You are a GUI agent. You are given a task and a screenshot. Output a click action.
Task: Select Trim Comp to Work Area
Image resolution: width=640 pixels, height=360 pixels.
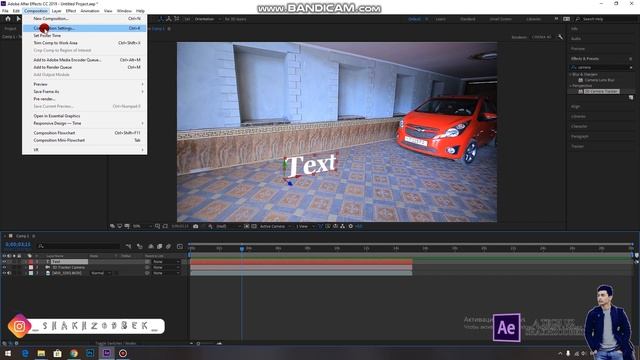point(84,42)
